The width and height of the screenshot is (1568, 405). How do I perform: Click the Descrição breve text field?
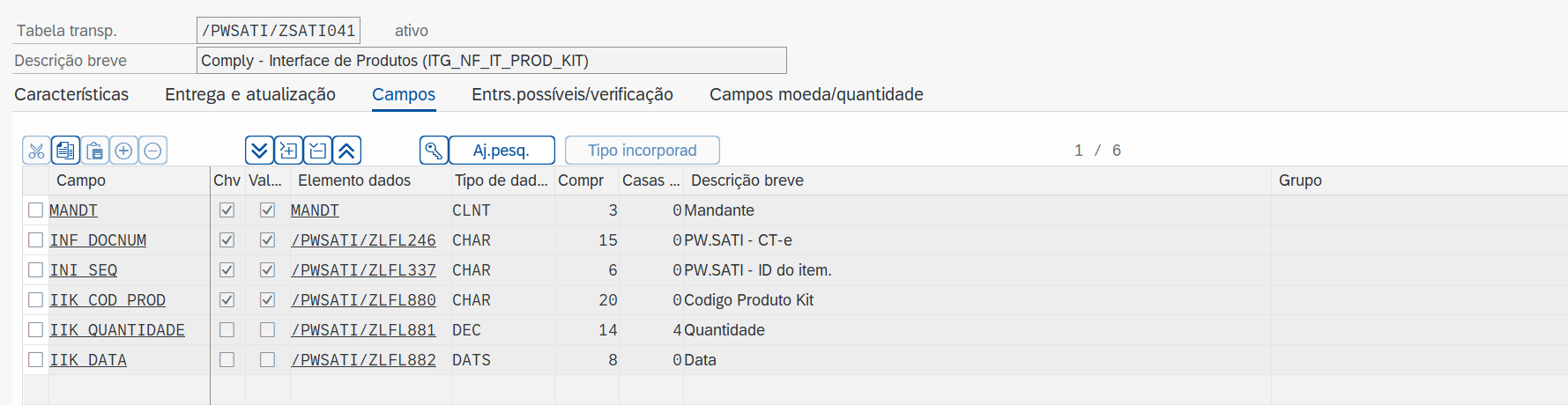tap(491, 61)
